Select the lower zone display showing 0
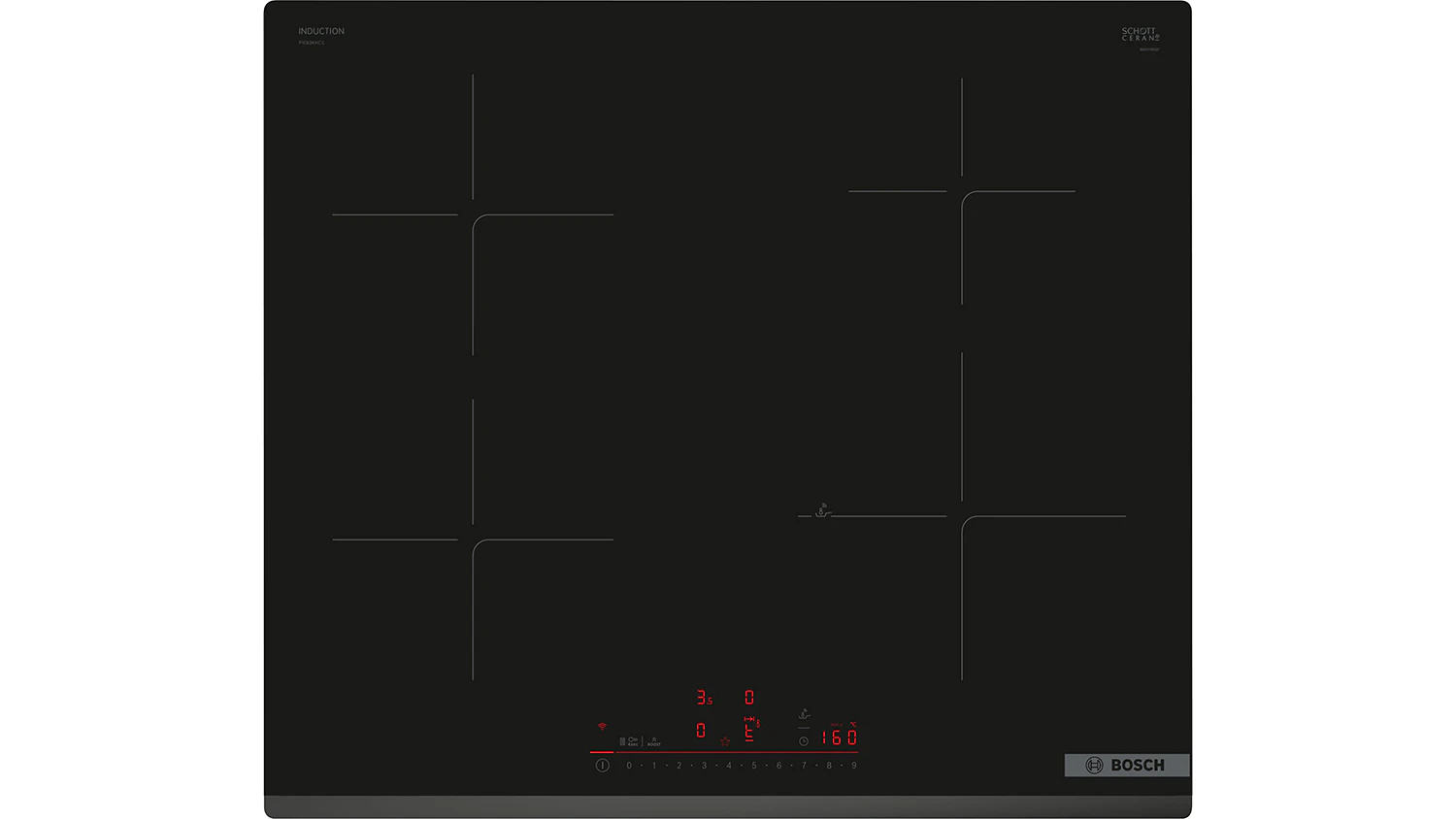Viewport: 1456px width, 819px height. coord(701,731)
